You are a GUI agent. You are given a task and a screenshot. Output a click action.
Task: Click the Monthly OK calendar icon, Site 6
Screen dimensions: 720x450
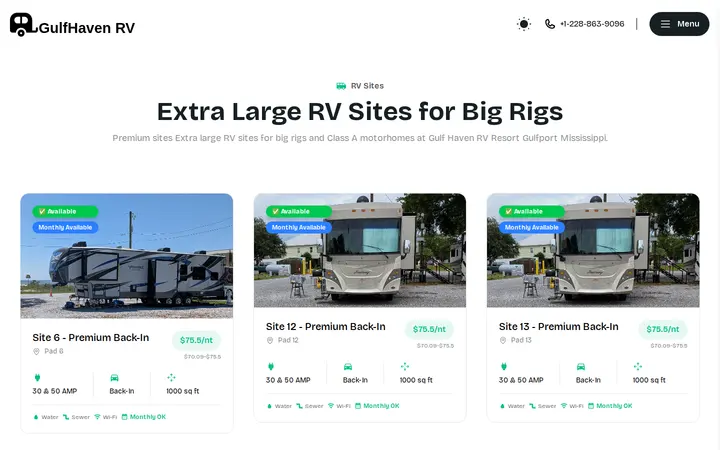[x=124, y=417]
